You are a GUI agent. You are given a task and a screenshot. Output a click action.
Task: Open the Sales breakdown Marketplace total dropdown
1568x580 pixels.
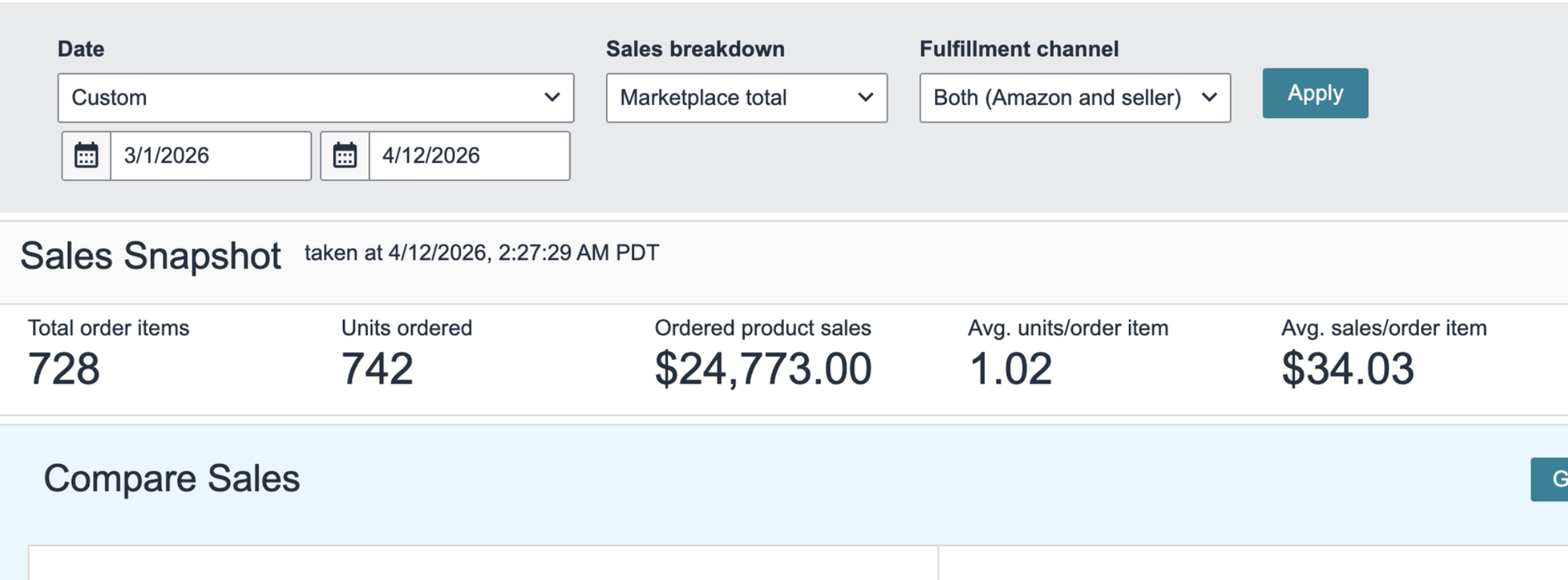click(746, 98)
